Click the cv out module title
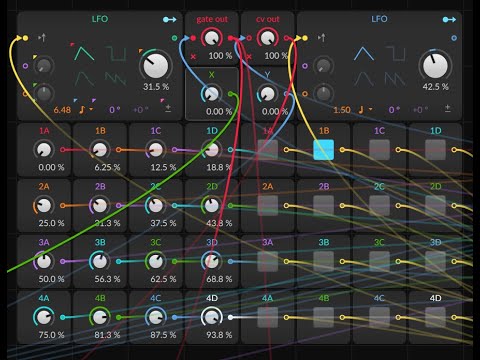This screenshot has height=360, width=480. [x=268, y=19]
